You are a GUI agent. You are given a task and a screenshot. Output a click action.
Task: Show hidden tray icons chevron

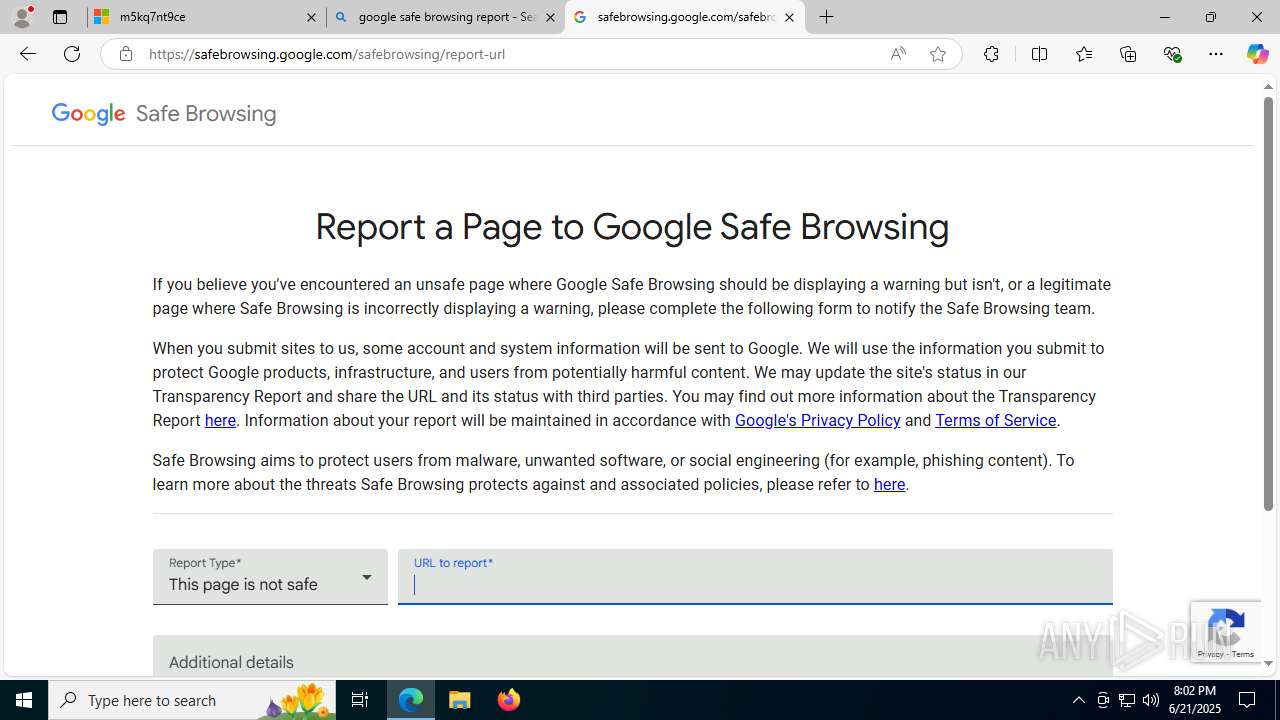tap(1078, 700)
